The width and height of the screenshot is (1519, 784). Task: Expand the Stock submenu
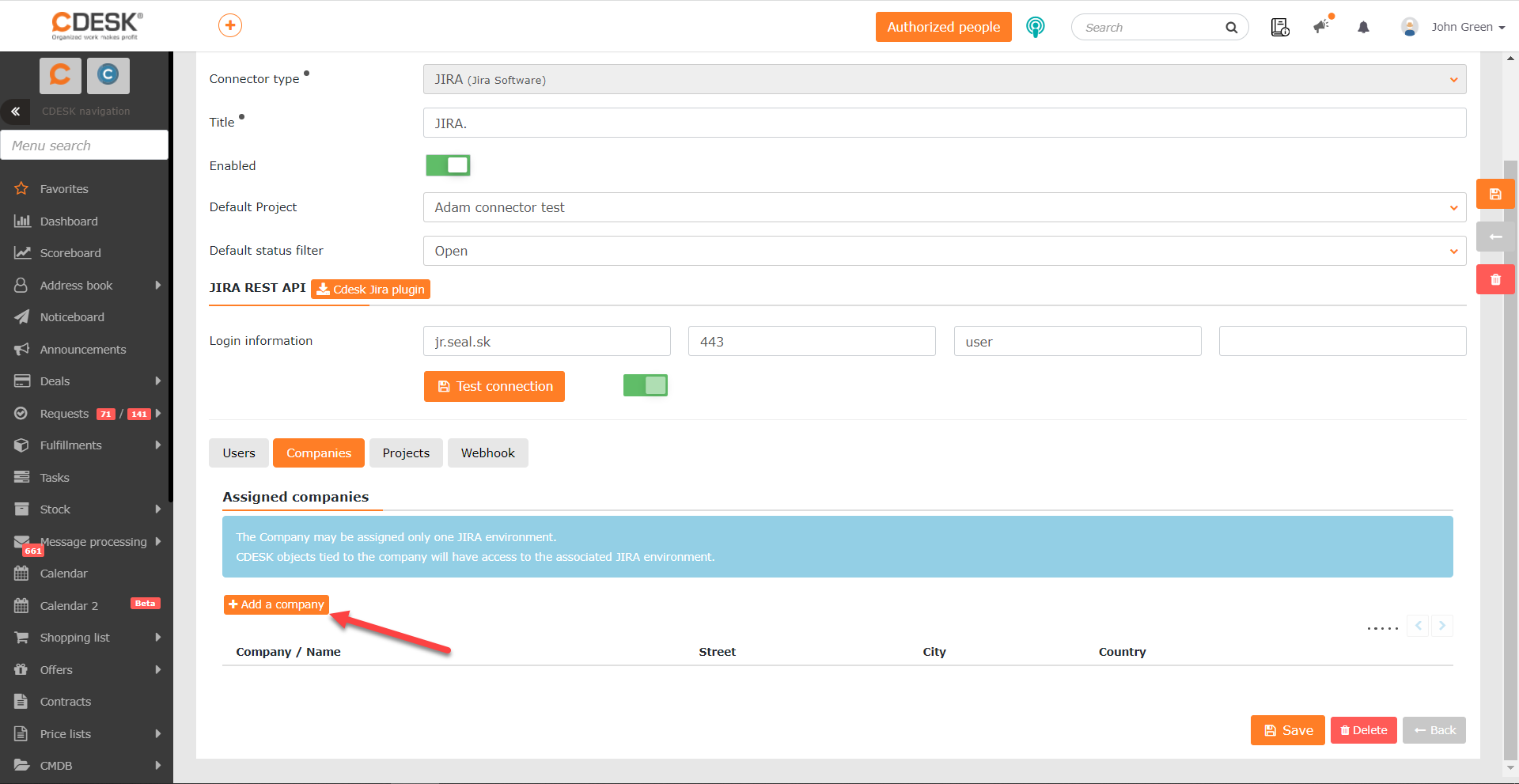tap(158, 509)
